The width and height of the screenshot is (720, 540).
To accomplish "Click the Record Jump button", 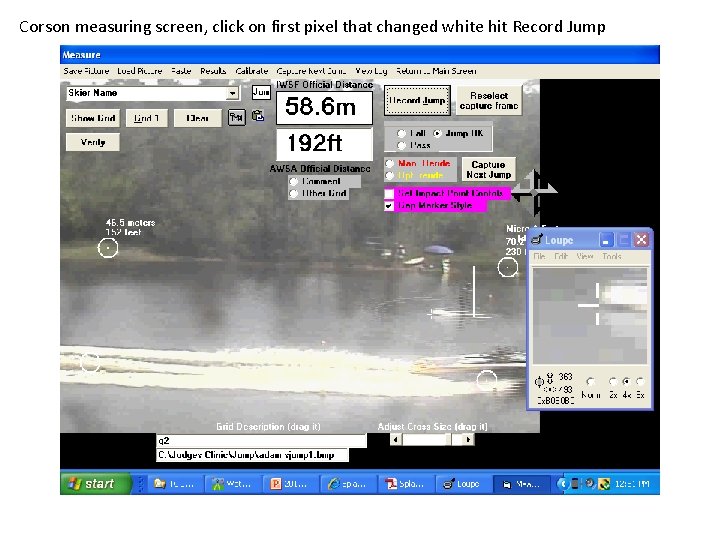I will point(417,101).
